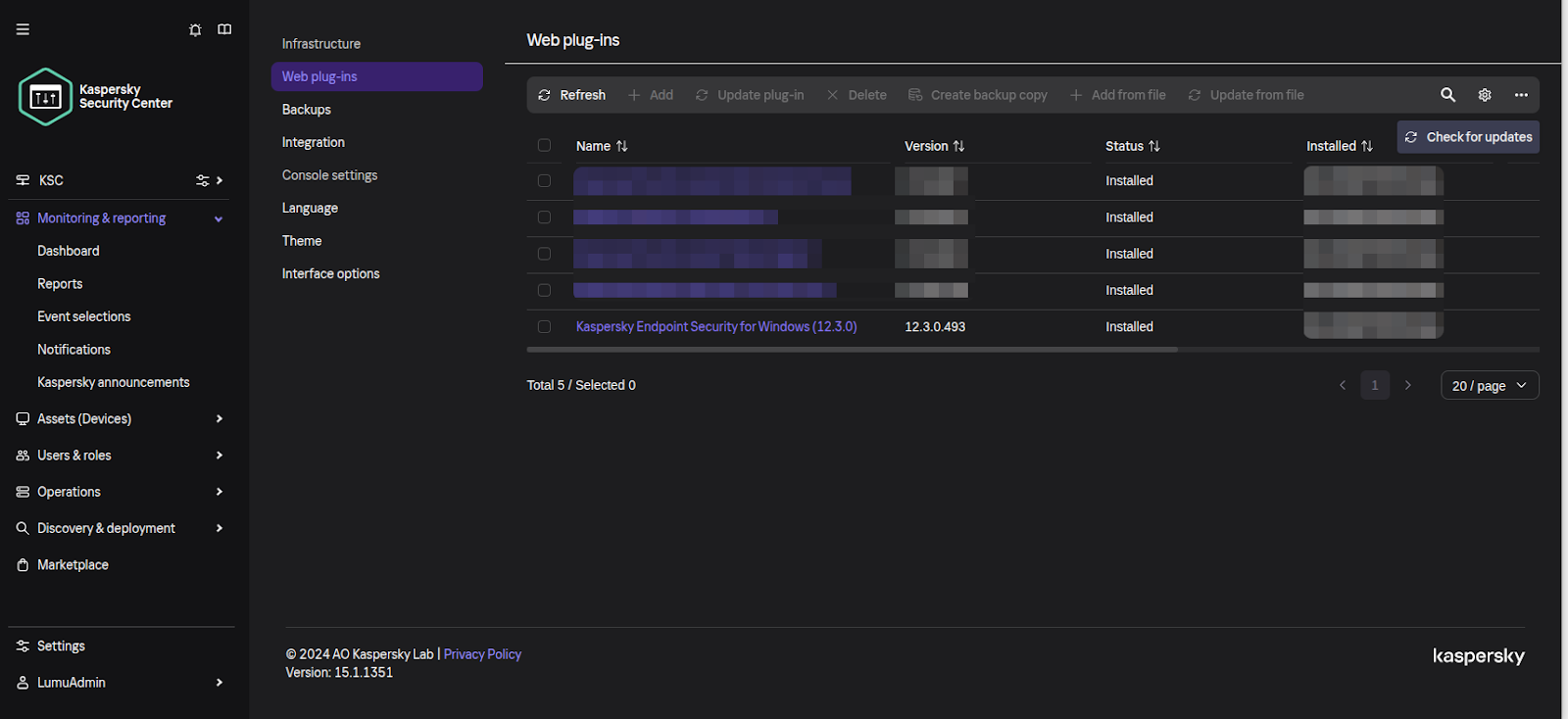Open the help book icon
The image size is (1568, 719).
click(224, 29)
